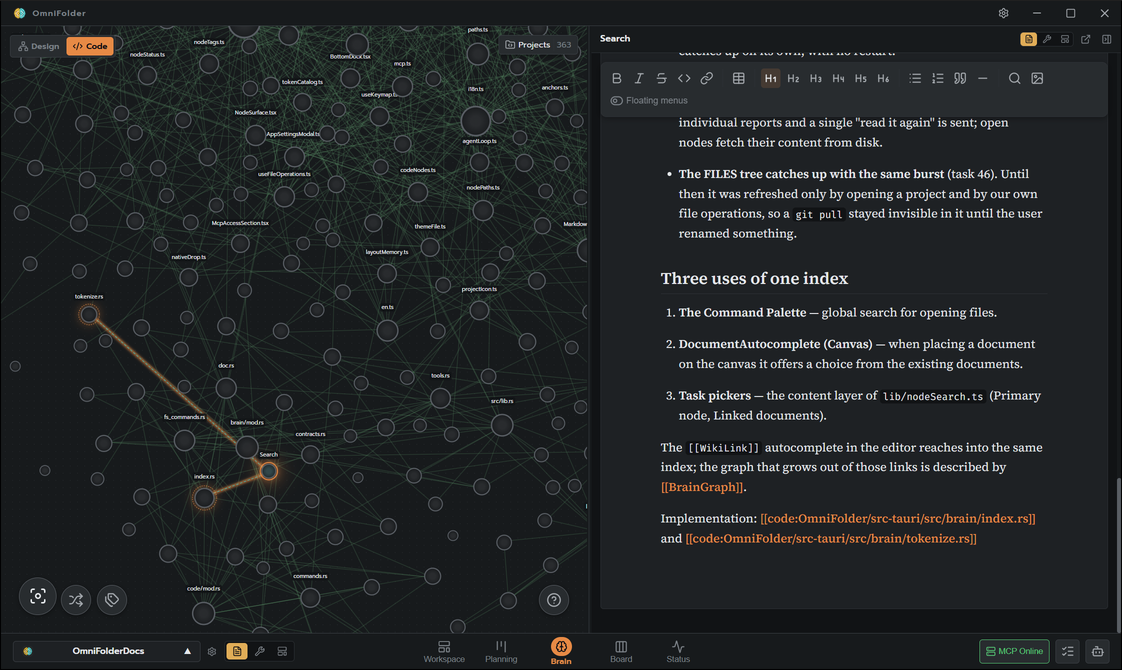Open the Search document in an external window
This screenshot has height=670, width=1122.
(1086, 39)
